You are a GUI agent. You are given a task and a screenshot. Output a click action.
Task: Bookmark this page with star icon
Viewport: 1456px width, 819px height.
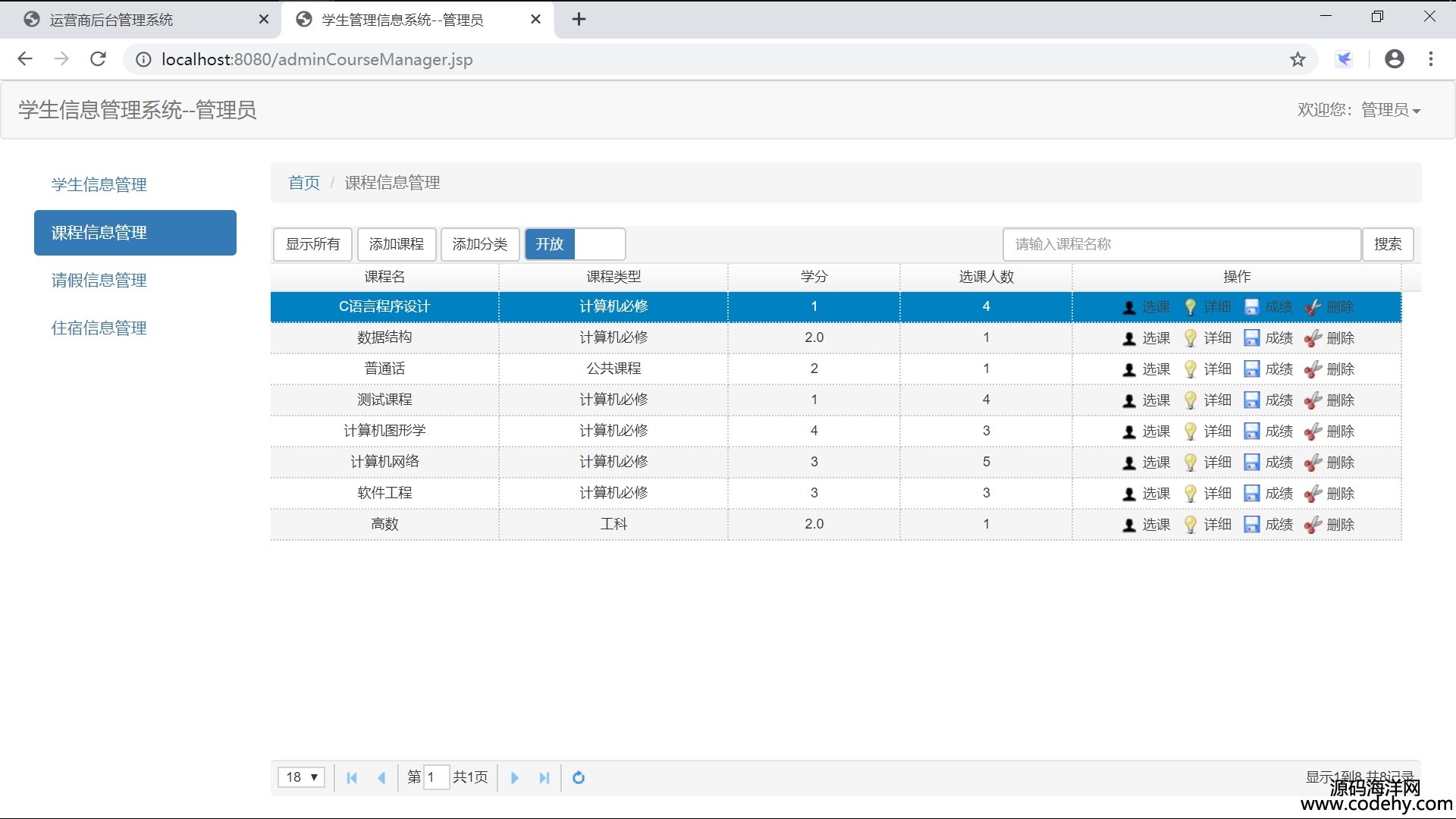point(1298,59)
